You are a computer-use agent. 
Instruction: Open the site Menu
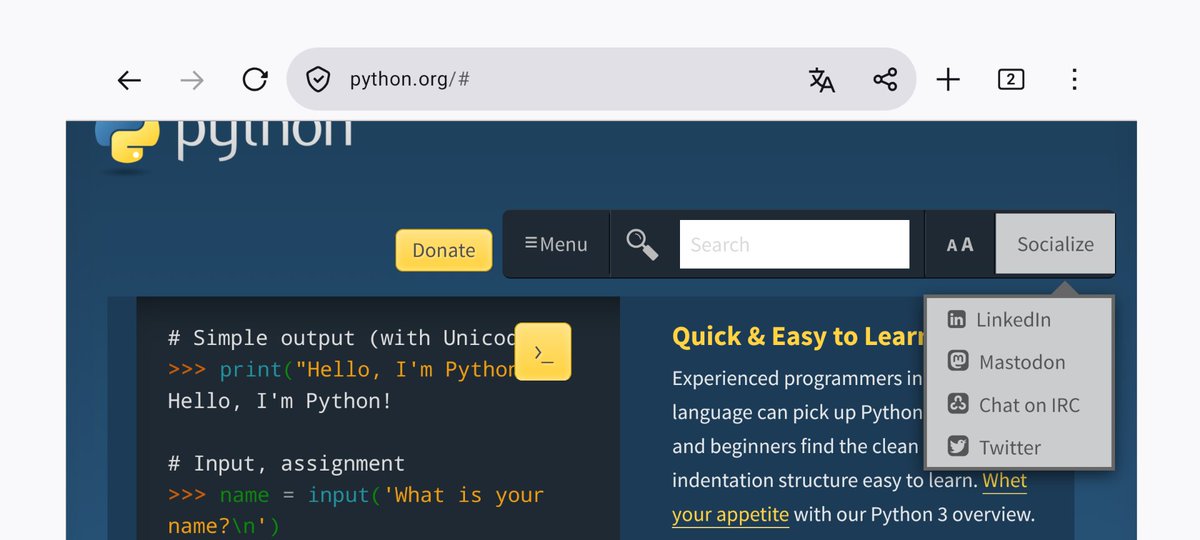556,244
